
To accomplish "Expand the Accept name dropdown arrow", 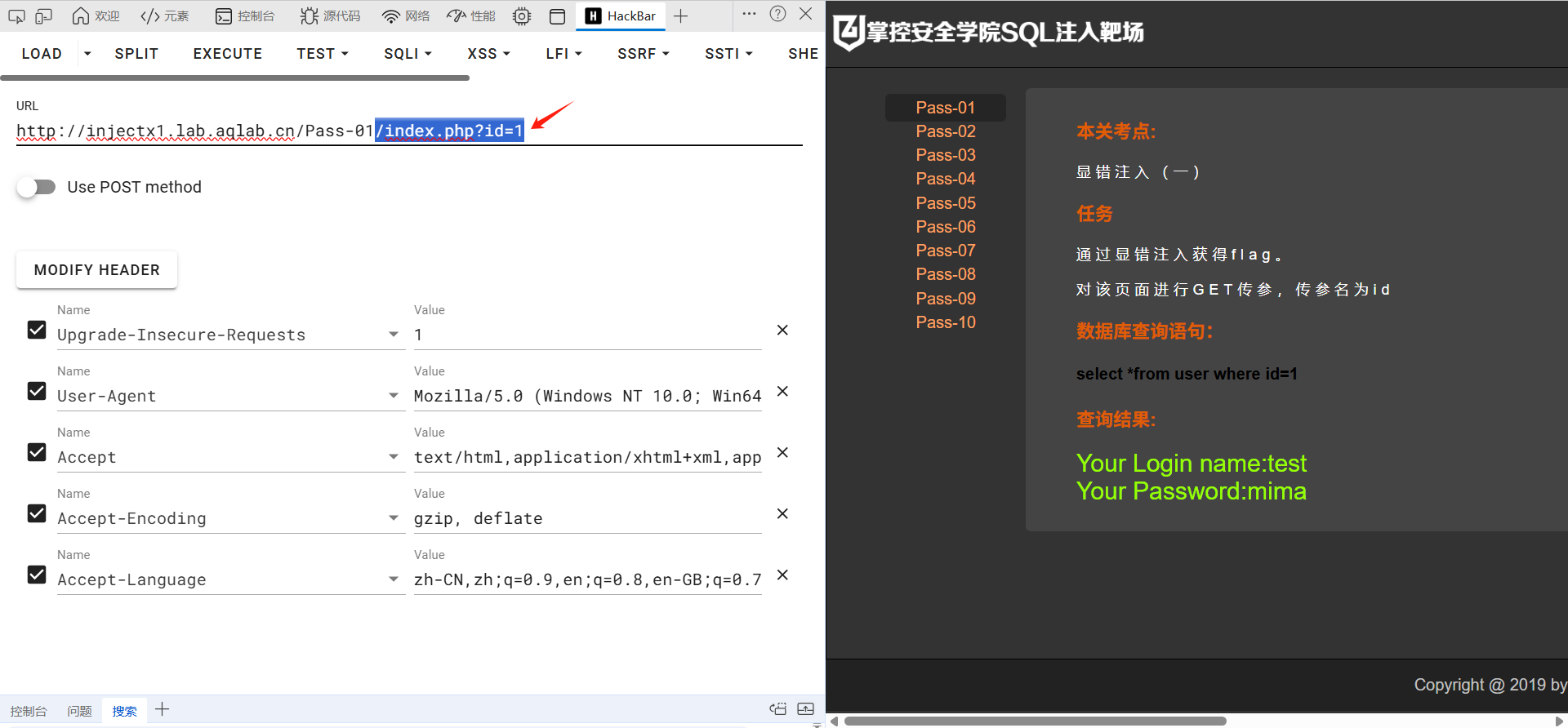I will (394, 457).
